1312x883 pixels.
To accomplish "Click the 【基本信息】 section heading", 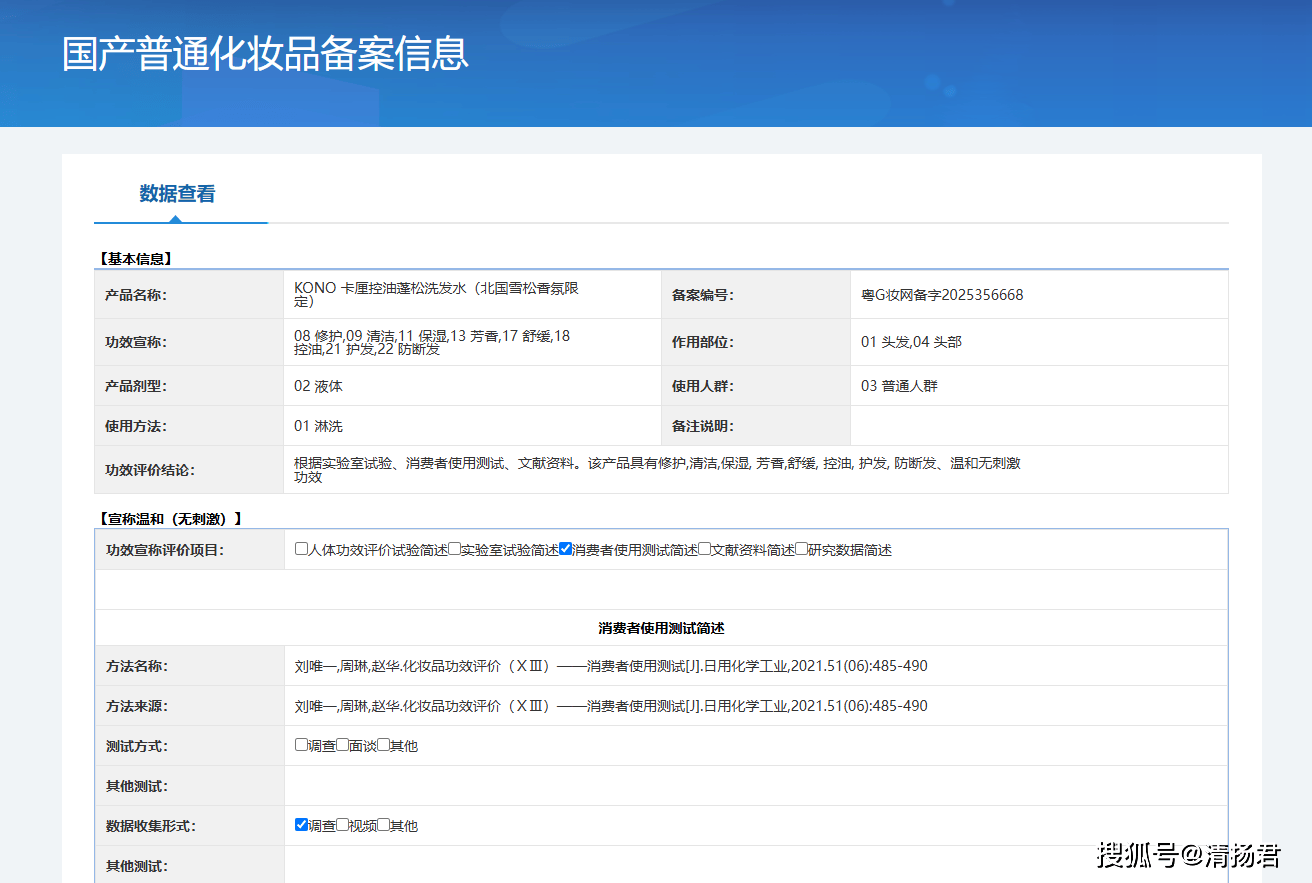I will click(x=135, y=259).
